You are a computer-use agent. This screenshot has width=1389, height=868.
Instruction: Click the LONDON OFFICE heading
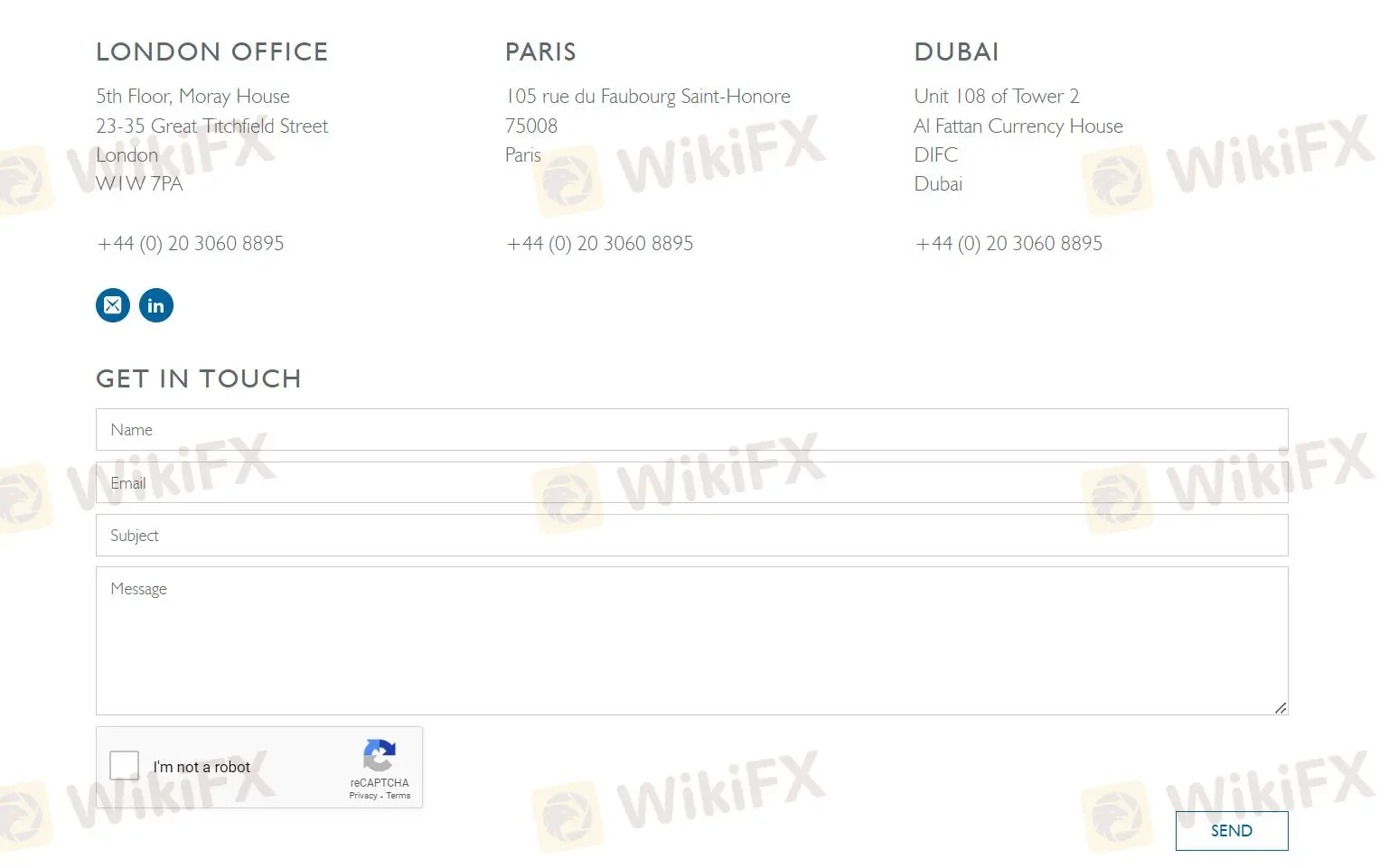pos(212,52)
